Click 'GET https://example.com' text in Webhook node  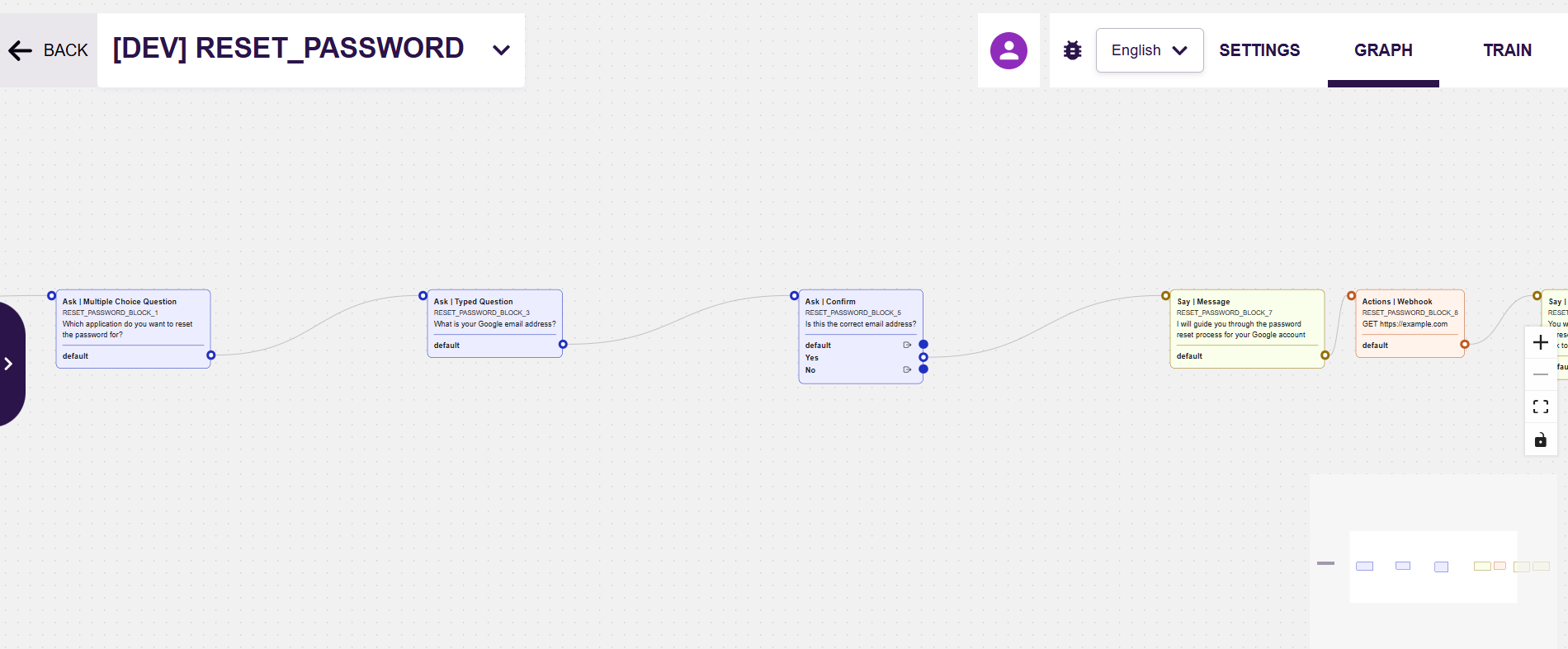point(1405,324)
